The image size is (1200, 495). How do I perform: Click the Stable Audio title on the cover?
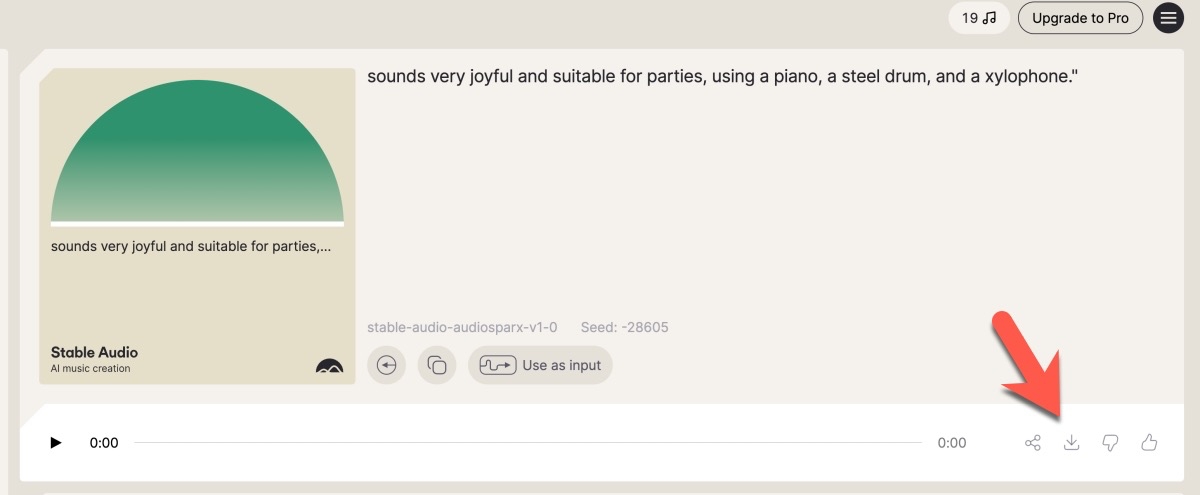tap(94, 352)
